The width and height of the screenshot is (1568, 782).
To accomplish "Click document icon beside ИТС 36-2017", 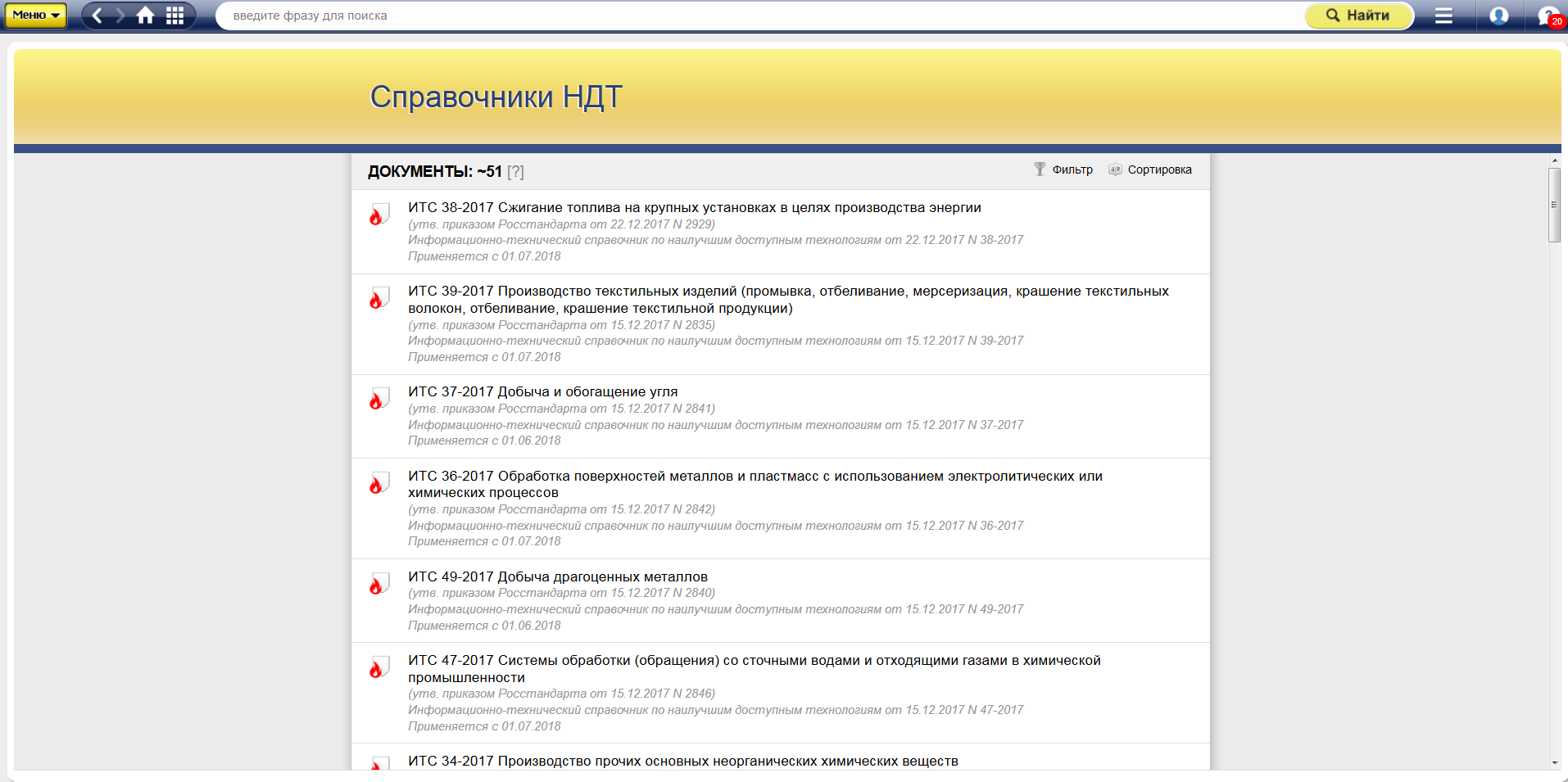I will [378, 483].
